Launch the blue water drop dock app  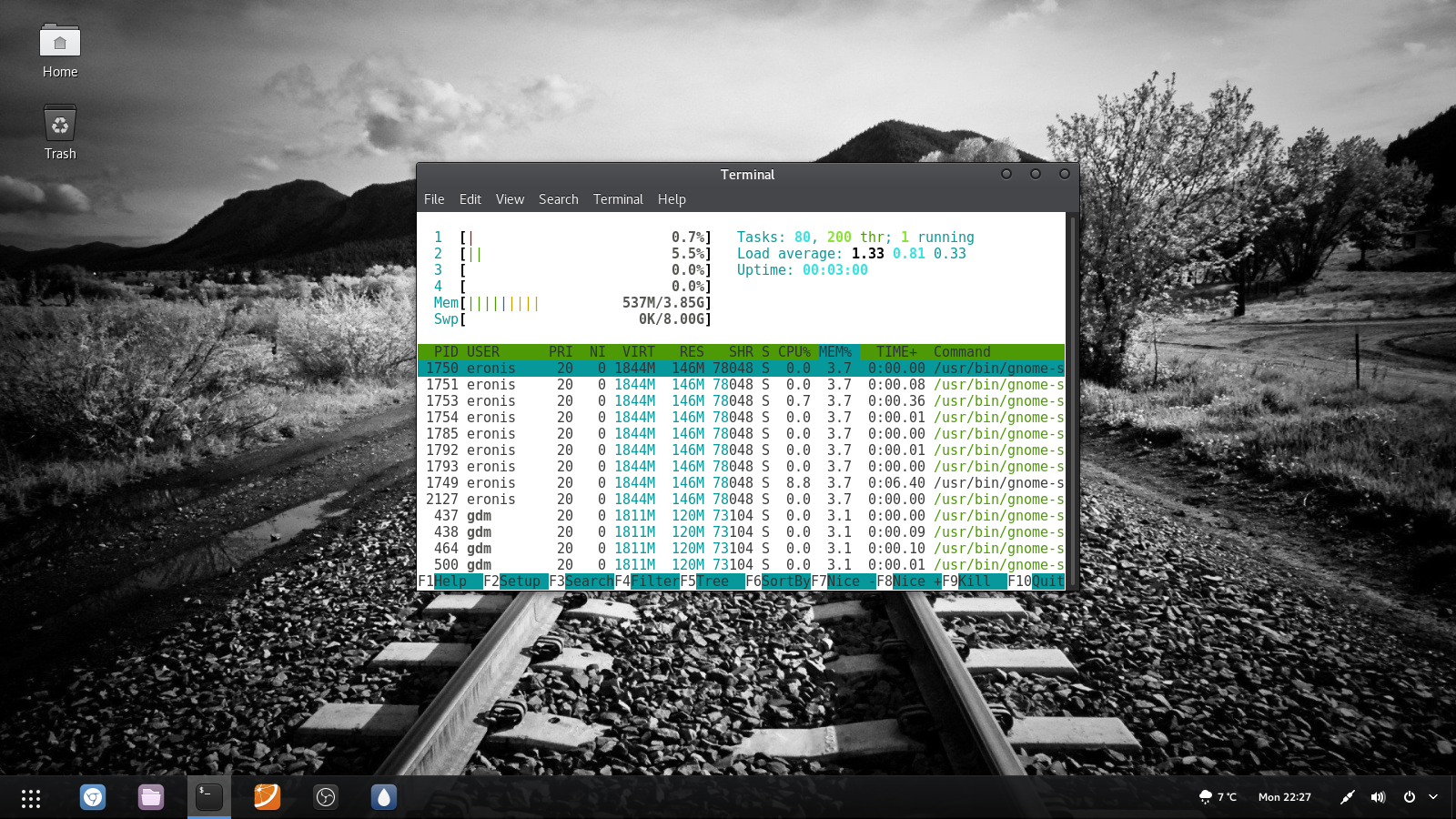click(x=384, y=798)
